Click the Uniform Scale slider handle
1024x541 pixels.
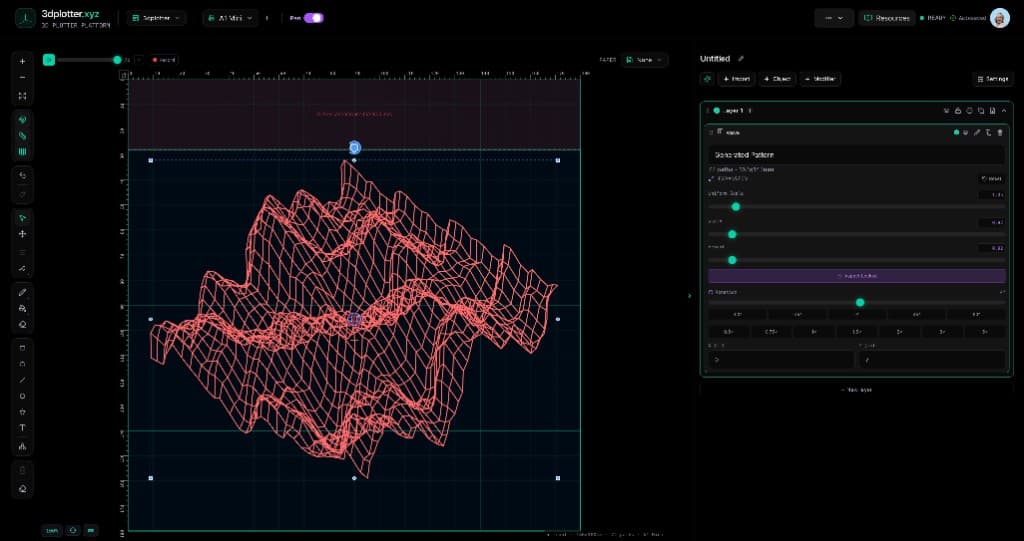pos(736,206)
